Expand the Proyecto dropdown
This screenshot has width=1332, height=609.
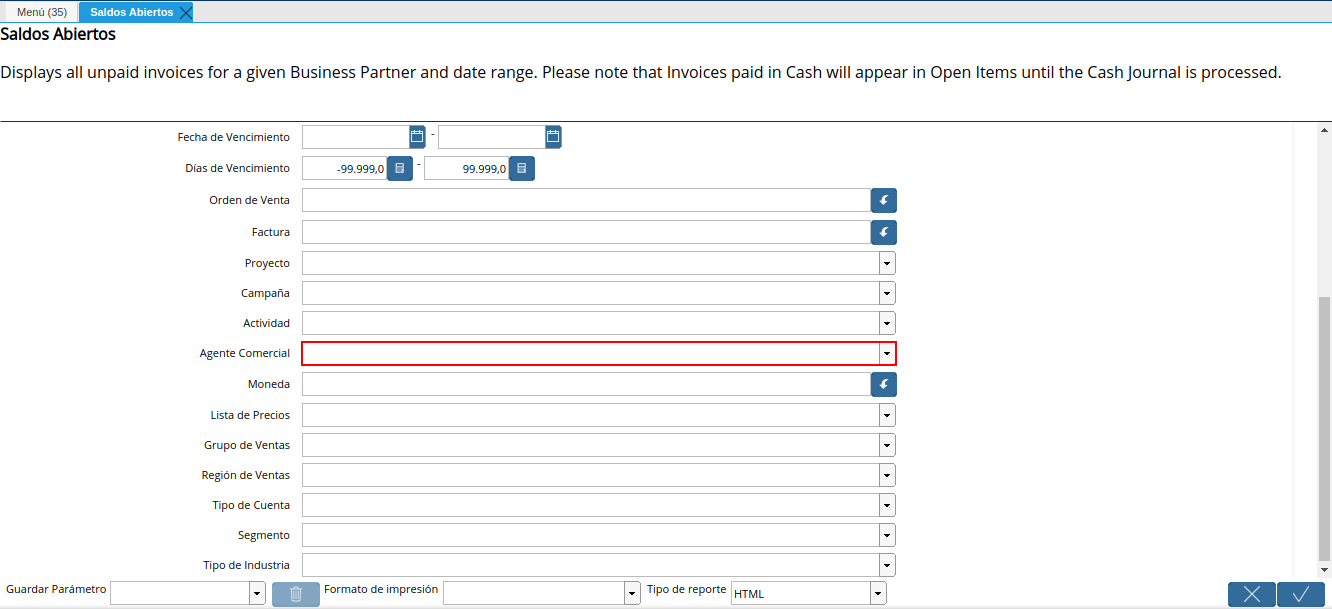click(887, 263)
